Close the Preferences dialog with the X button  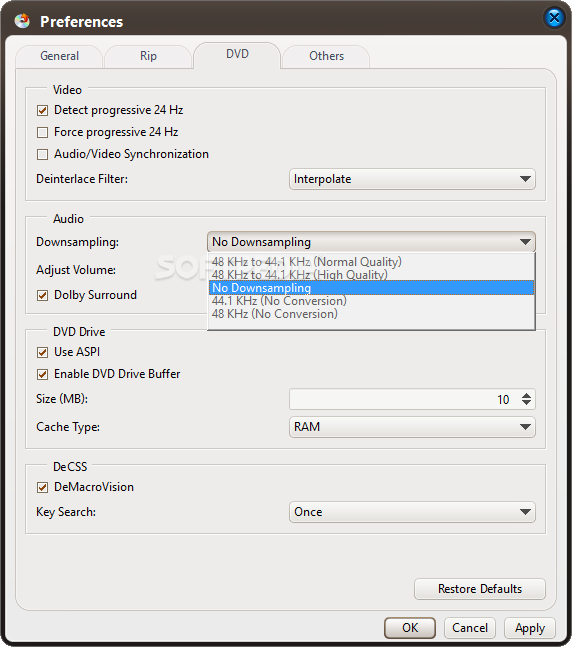click(554, 18)
